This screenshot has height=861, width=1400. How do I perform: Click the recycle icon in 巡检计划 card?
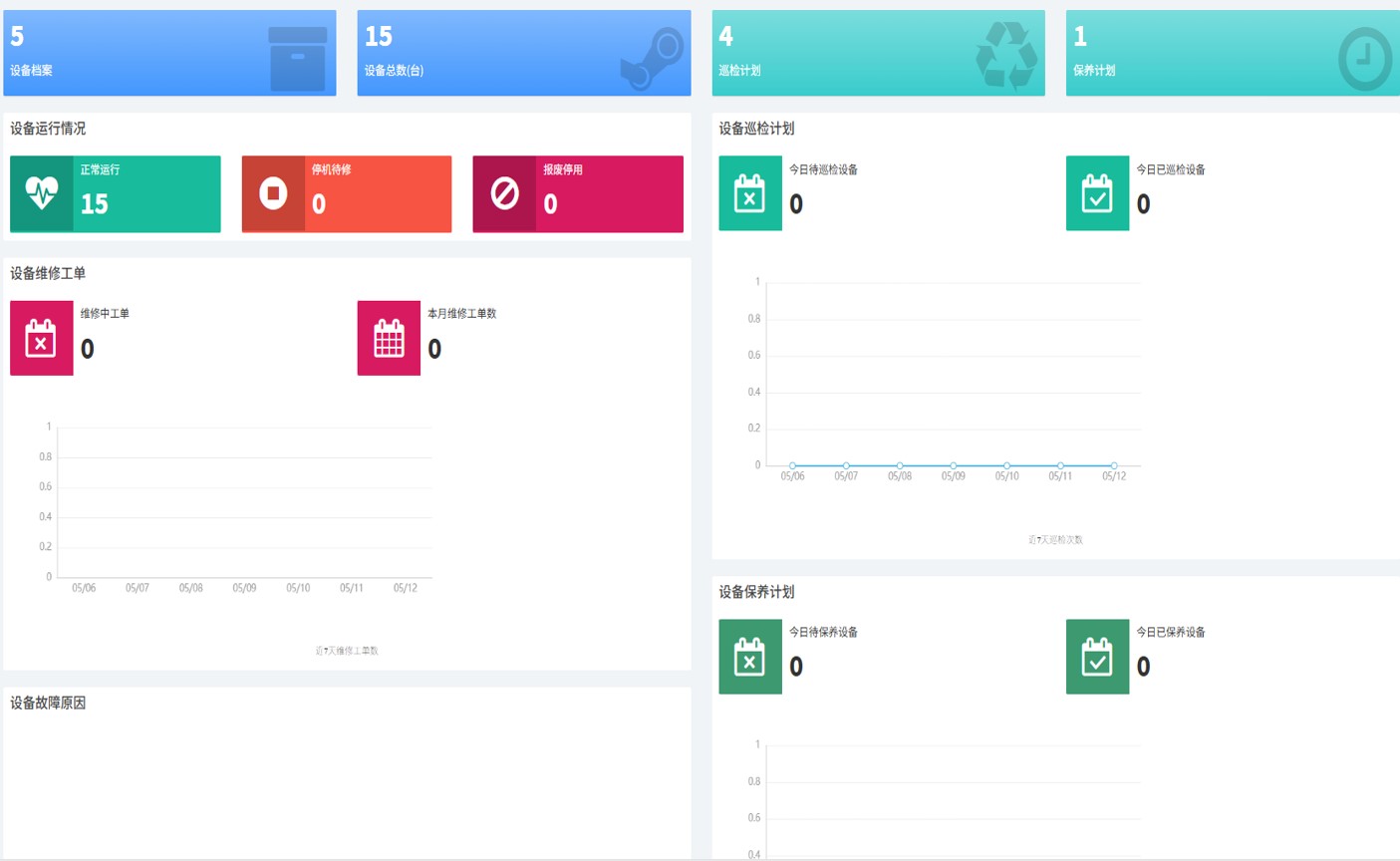tap(1006, 57)
